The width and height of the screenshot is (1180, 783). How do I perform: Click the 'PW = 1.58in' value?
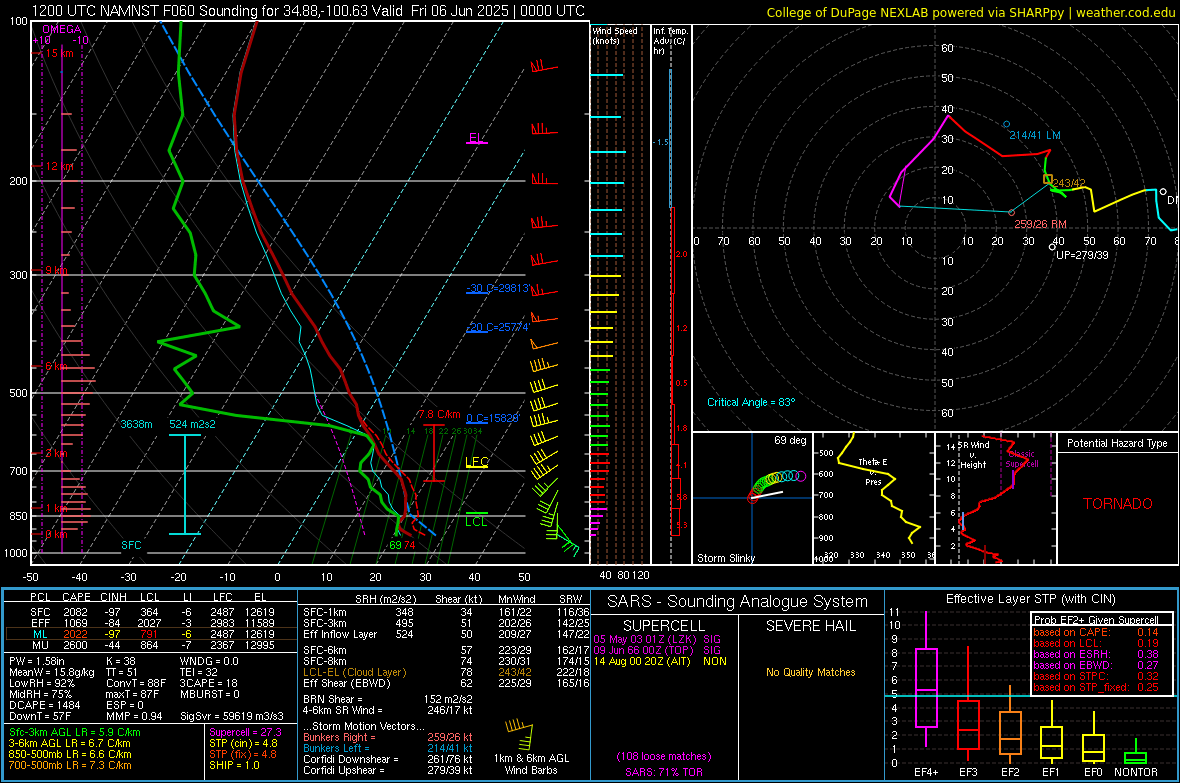click(37, 662)
